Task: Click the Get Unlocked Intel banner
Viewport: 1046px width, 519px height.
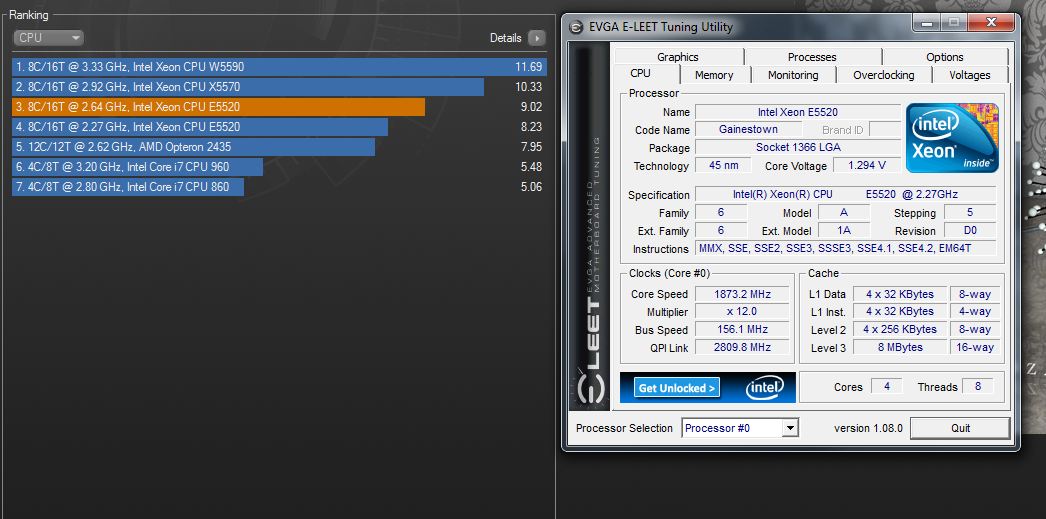Action: tap(708, 388)
